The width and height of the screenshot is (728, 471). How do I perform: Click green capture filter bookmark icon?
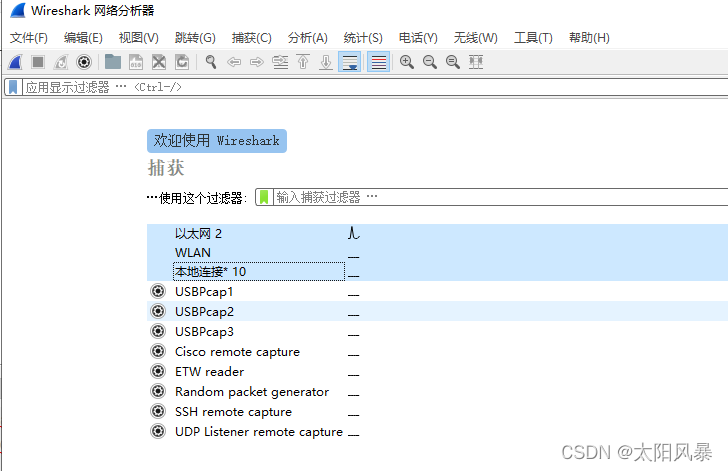tap(264, 197)
